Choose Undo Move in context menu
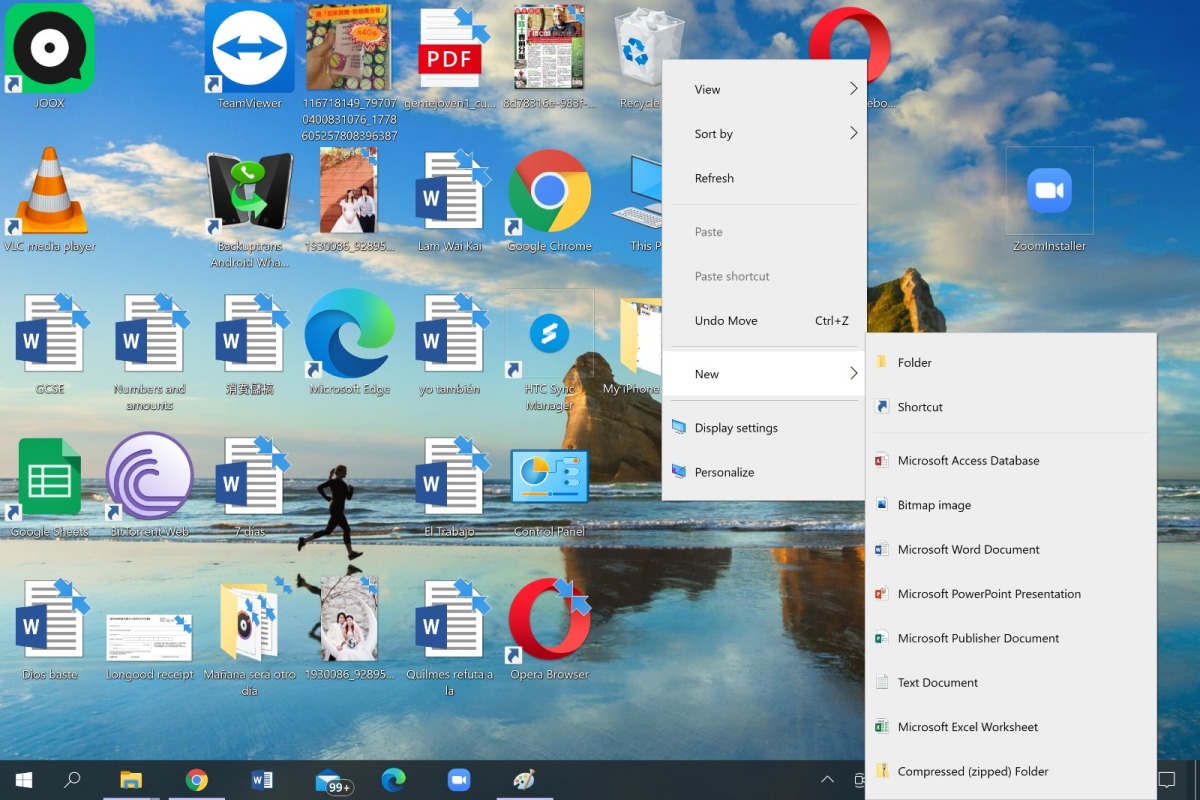 [x=764, y=320]
